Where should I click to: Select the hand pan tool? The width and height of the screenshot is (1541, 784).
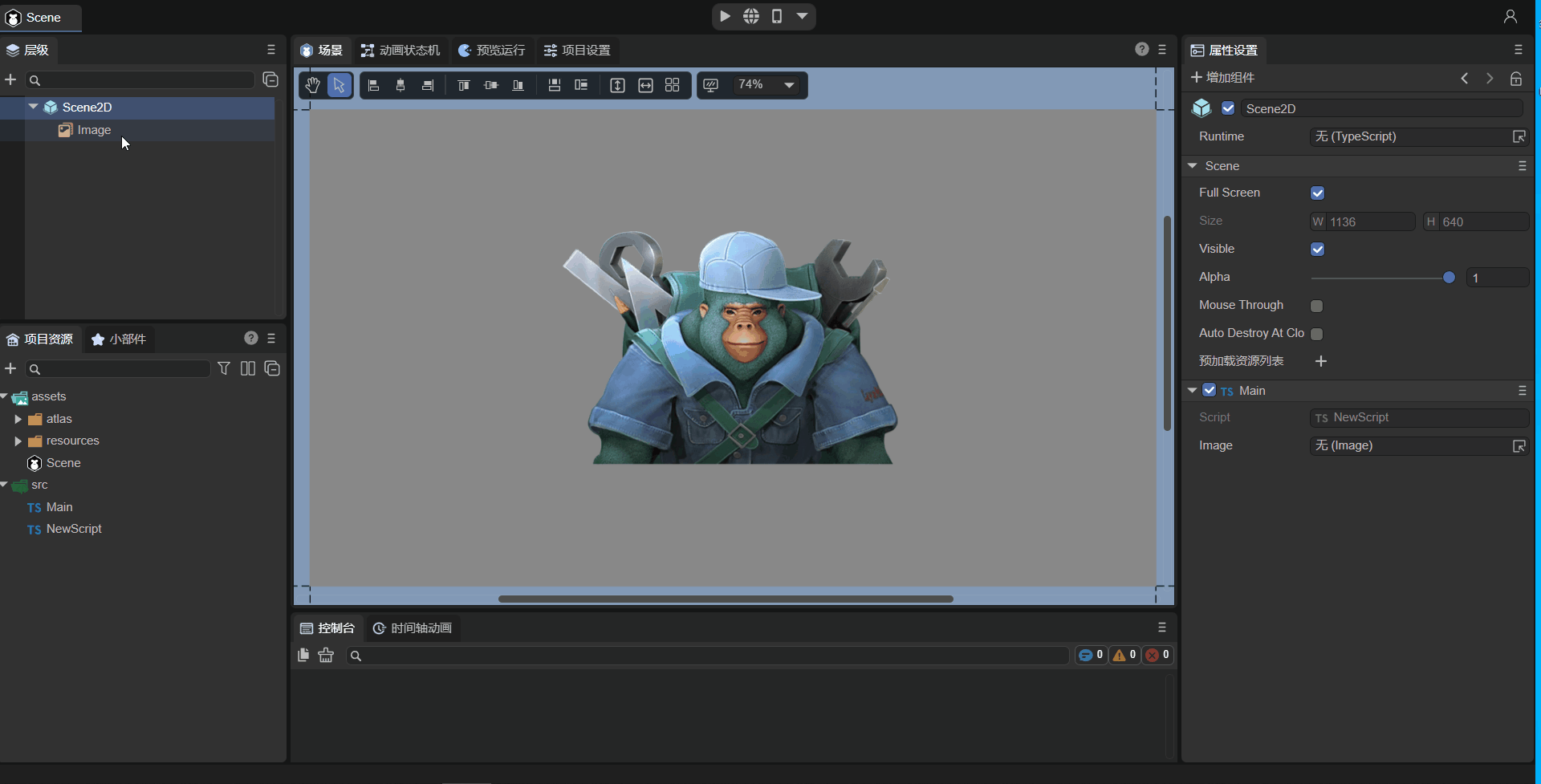click(312, 85)
